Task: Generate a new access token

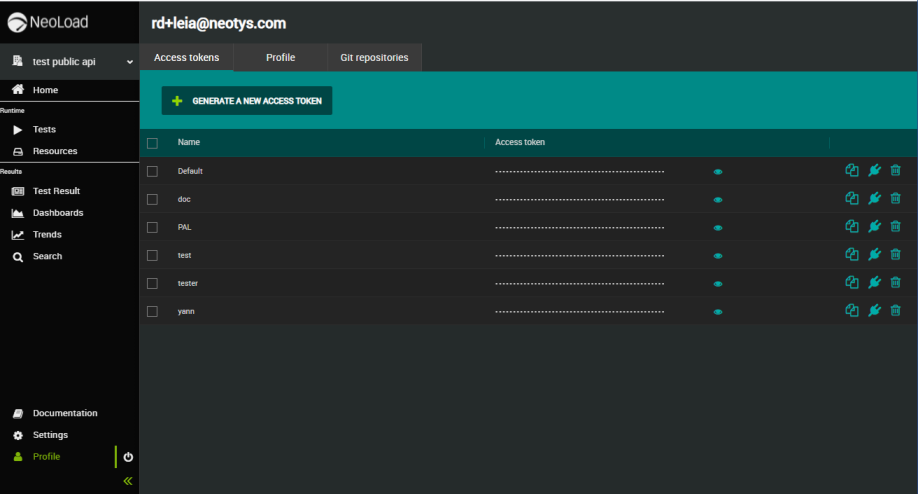Action: (246, 101)
